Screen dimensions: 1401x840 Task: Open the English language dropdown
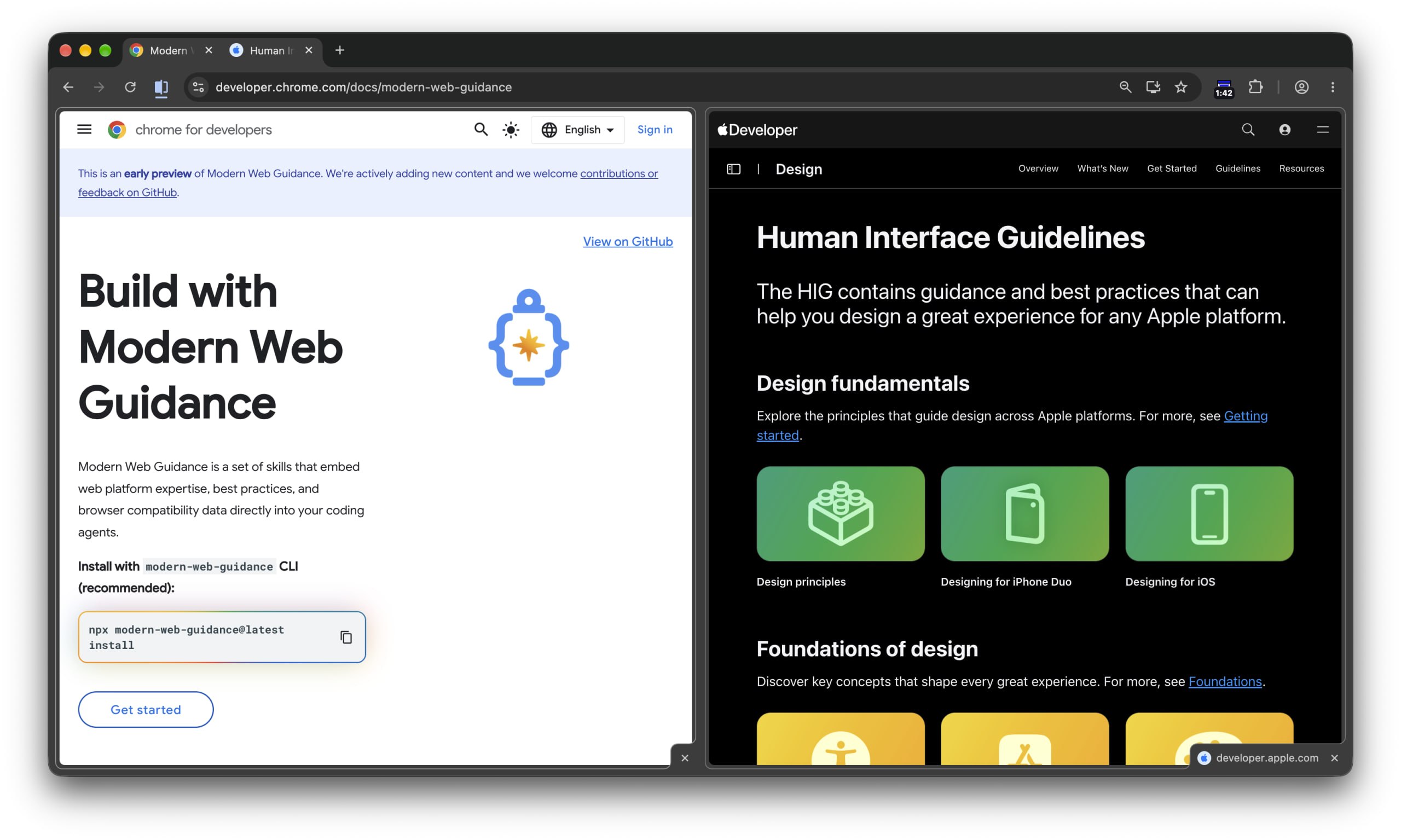[x=577, y=130]
